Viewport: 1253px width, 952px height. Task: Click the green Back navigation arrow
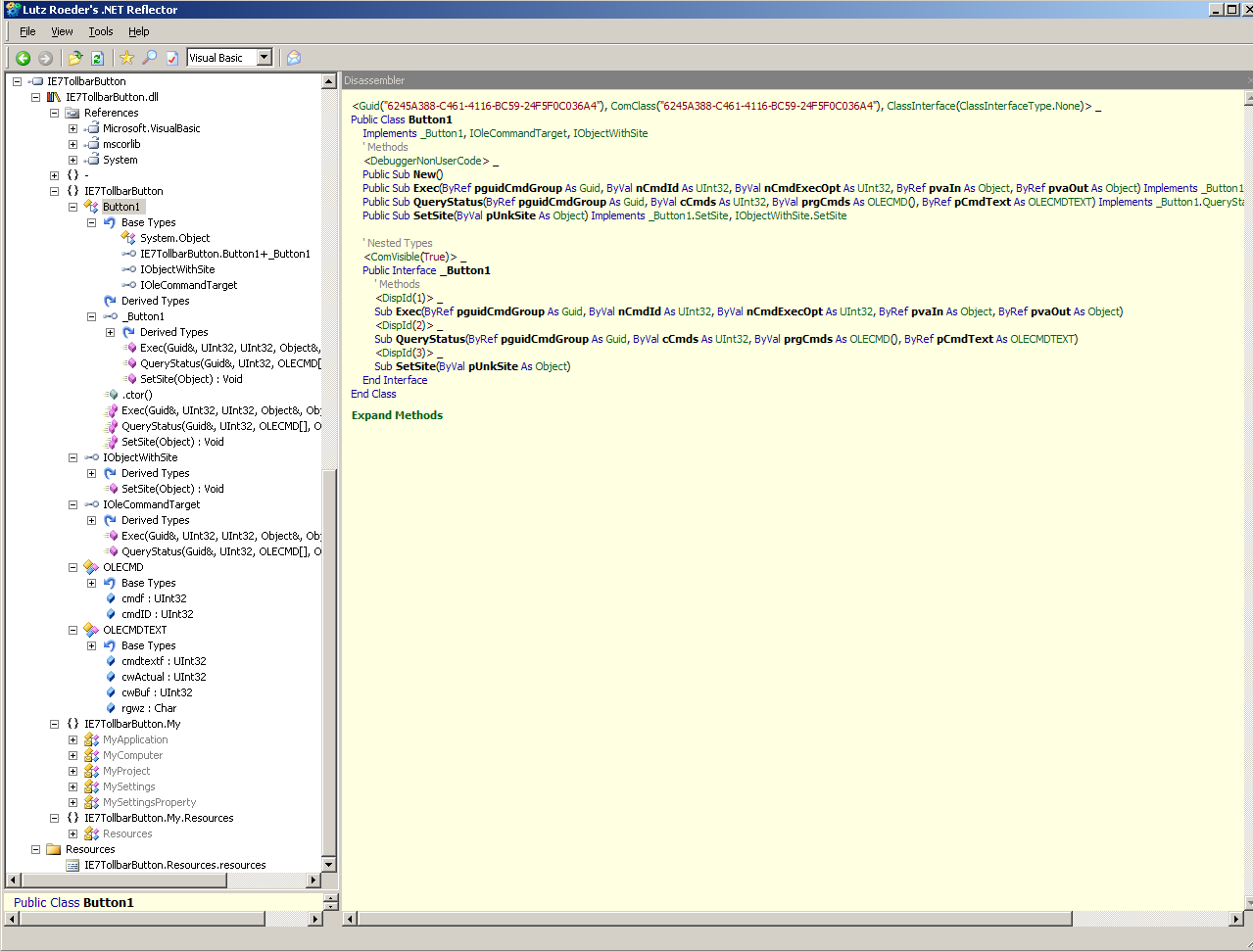click(23, 59)
